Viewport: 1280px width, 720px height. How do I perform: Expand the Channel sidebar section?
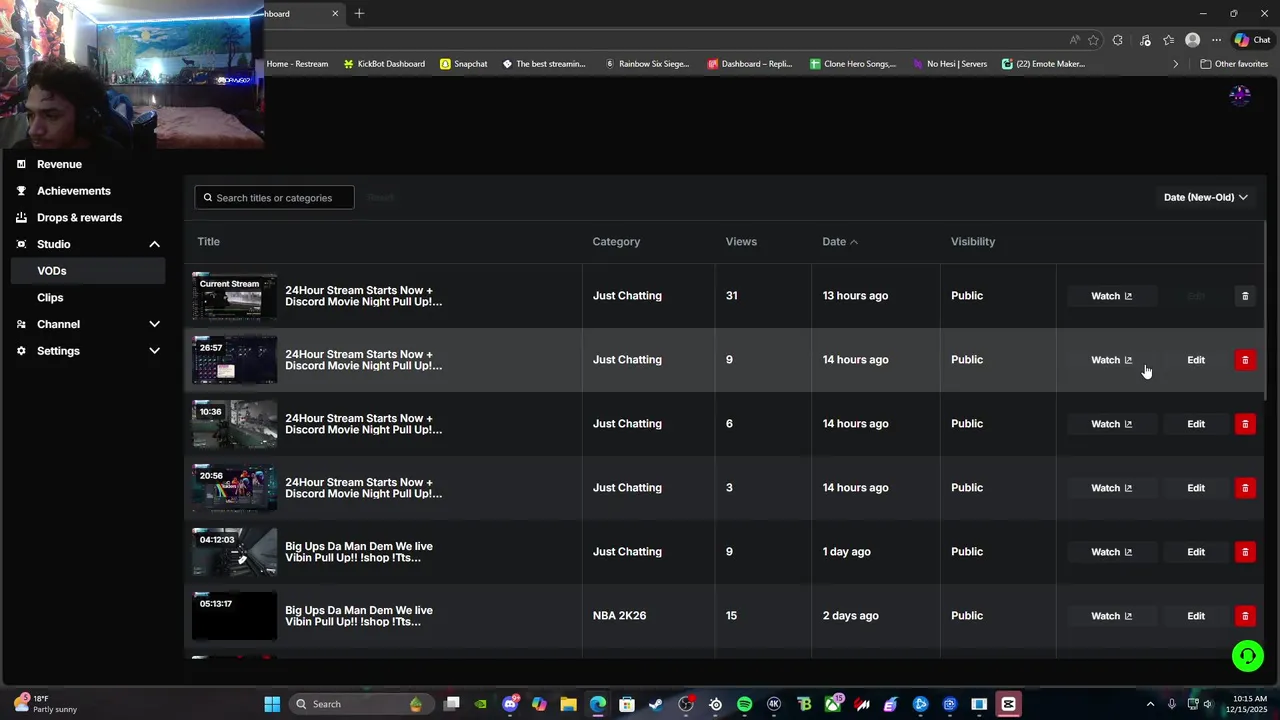[154, 324]
